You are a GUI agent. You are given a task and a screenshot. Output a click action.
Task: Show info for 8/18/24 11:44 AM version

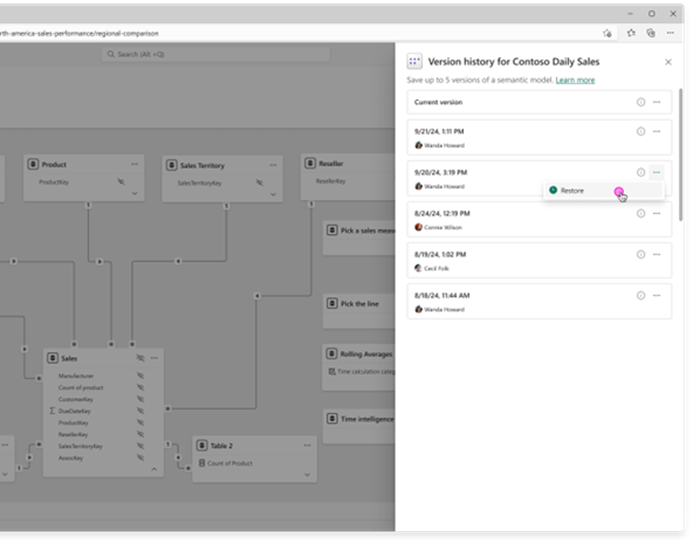click(641, 296)
